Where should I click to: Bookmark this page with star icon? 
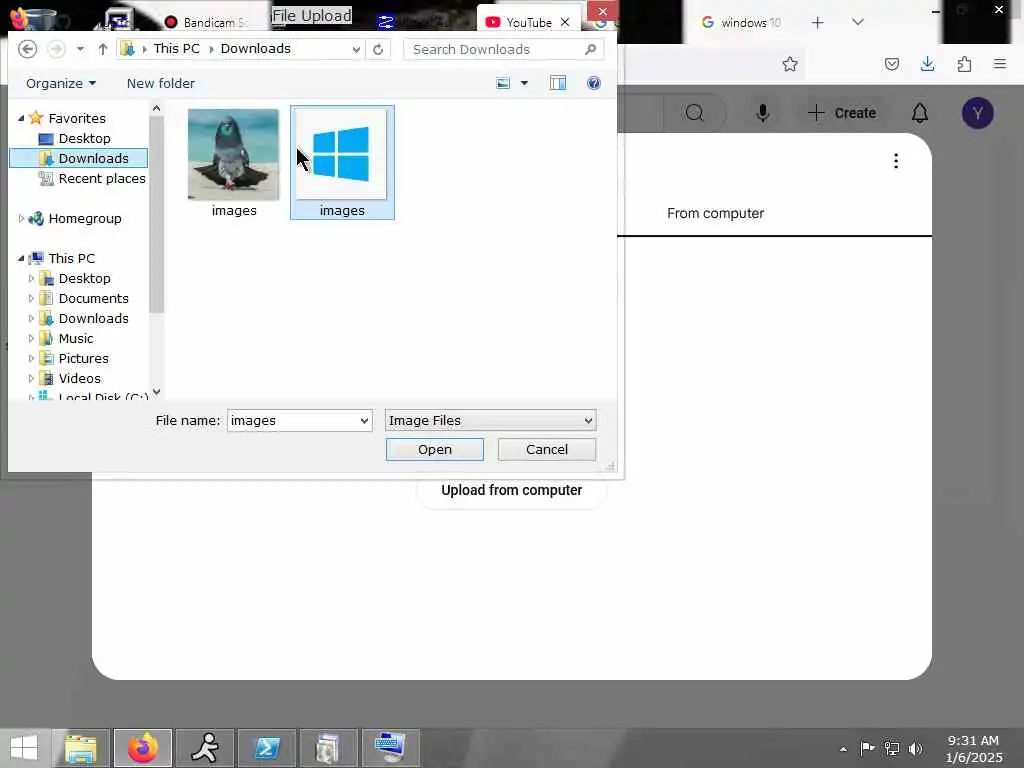click(790, 64)
